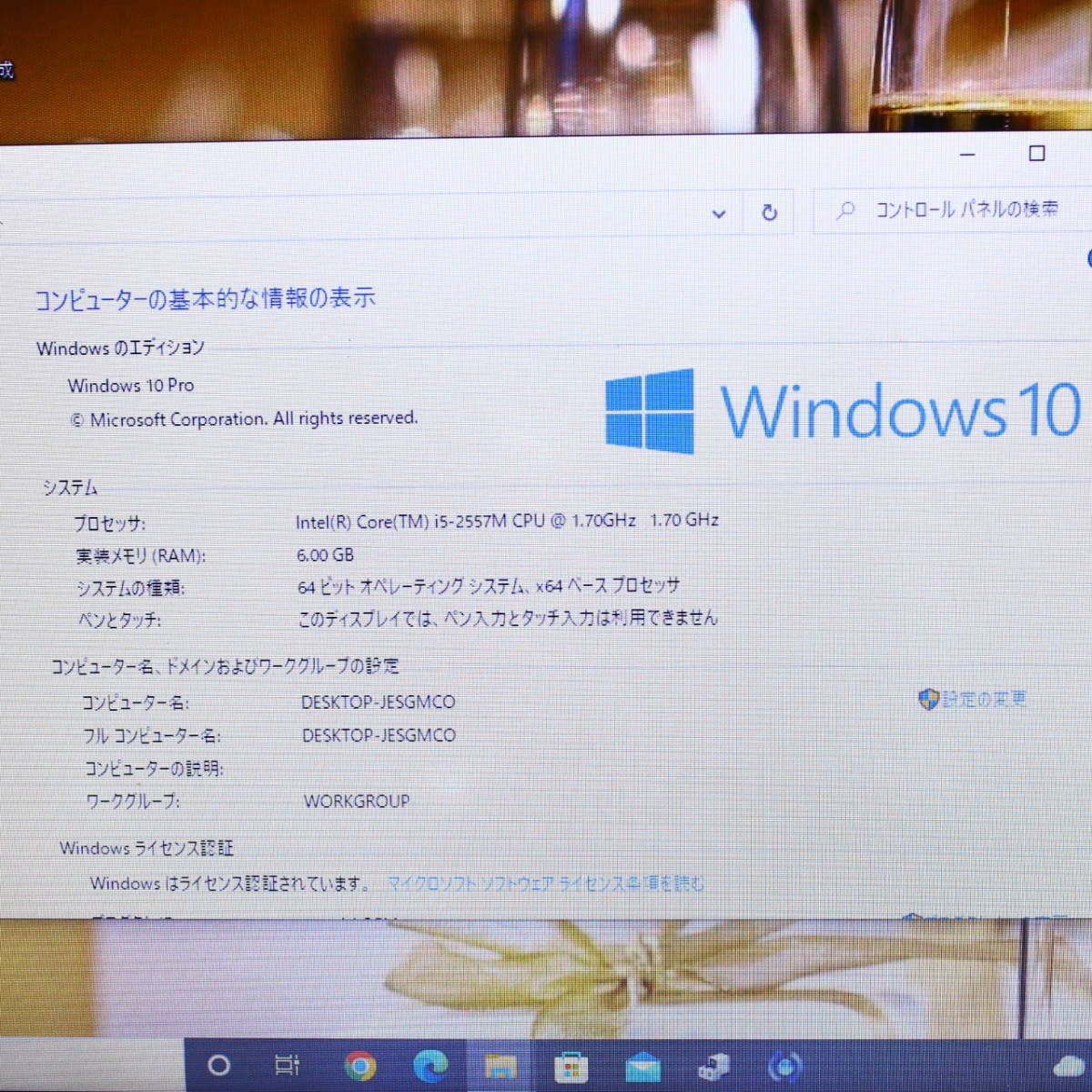The image size is (1092, 1092).
Task: Select the フル コンピューター名 value DESKTOP-JESGMCO
Action: coord(379,734)
